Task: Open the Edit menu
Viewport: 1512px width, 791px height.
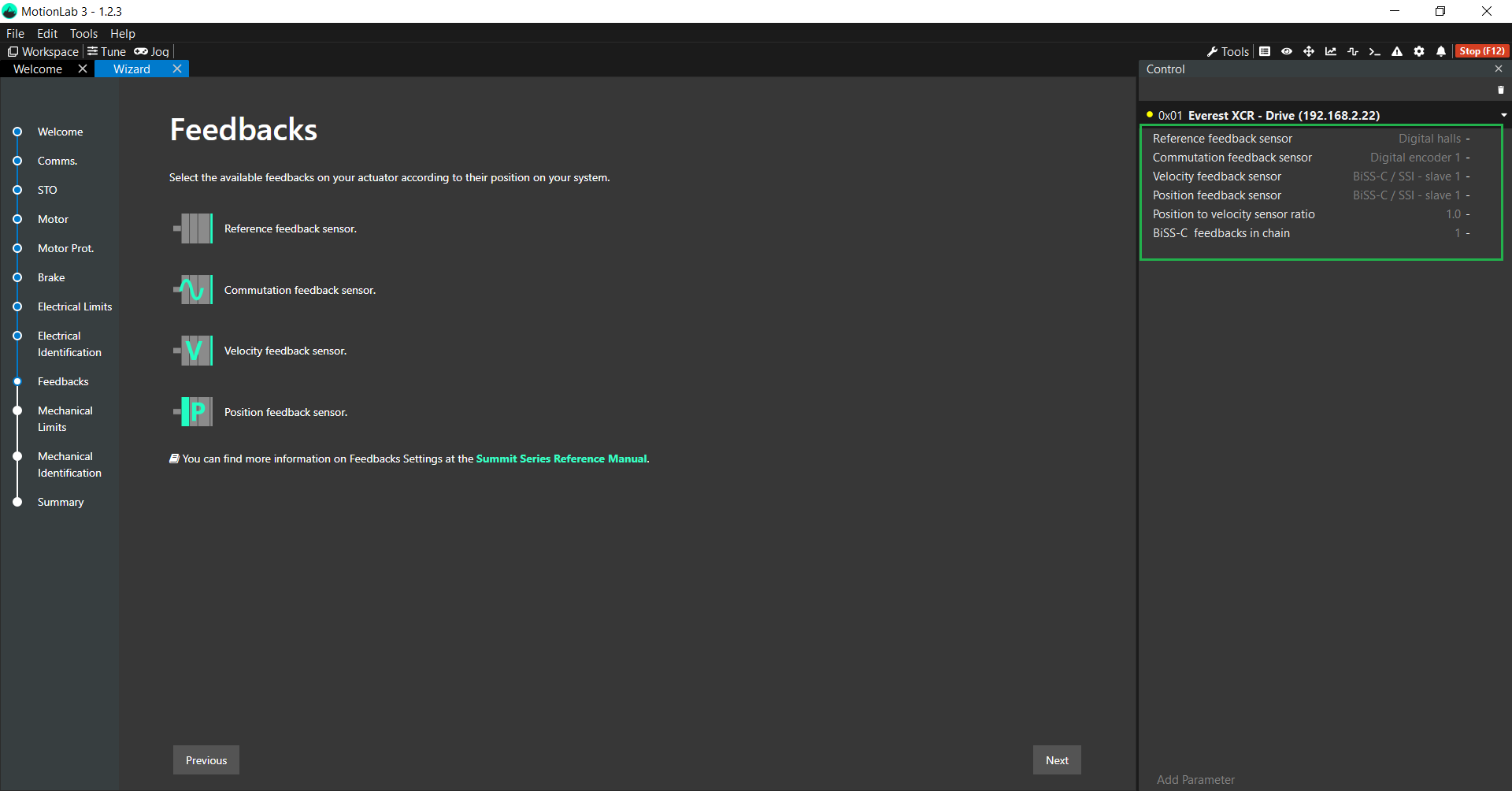Action: coord(47,33)
